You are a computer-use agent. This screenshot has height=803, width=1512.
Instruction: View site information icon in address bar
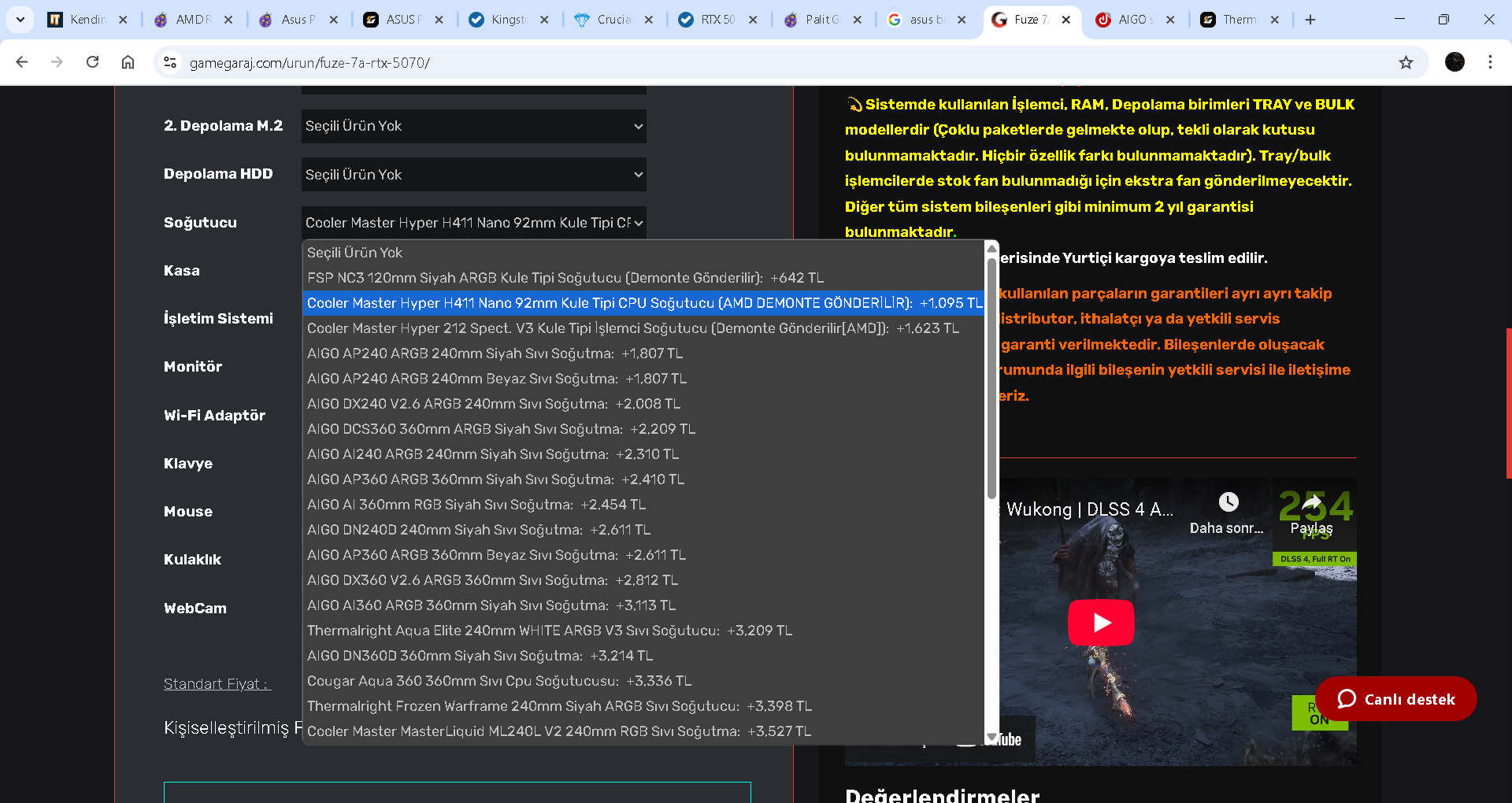click(170, 62)
